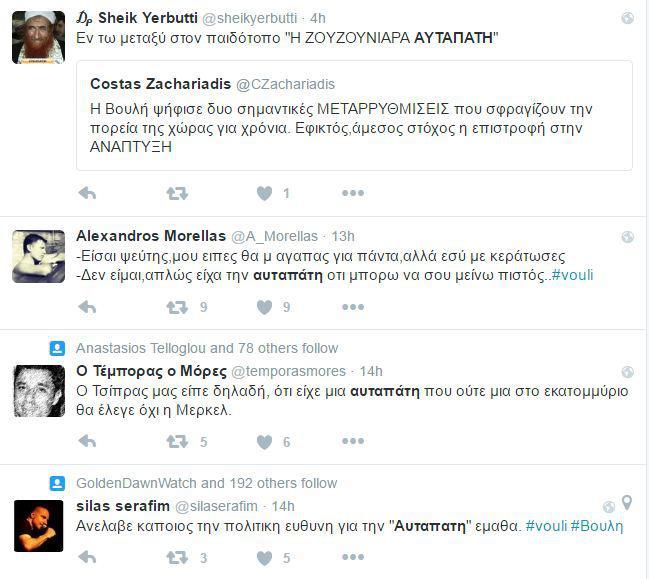Click location pin on silas serafim's tweet

pos(627,503)
